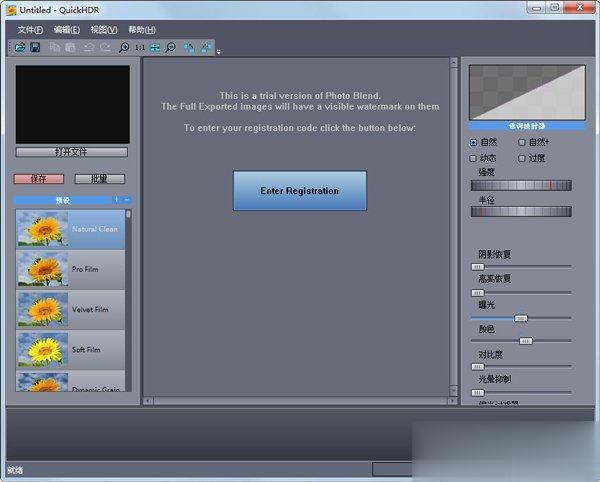Open the 视图(V) menu

click(x=104, y=30)
